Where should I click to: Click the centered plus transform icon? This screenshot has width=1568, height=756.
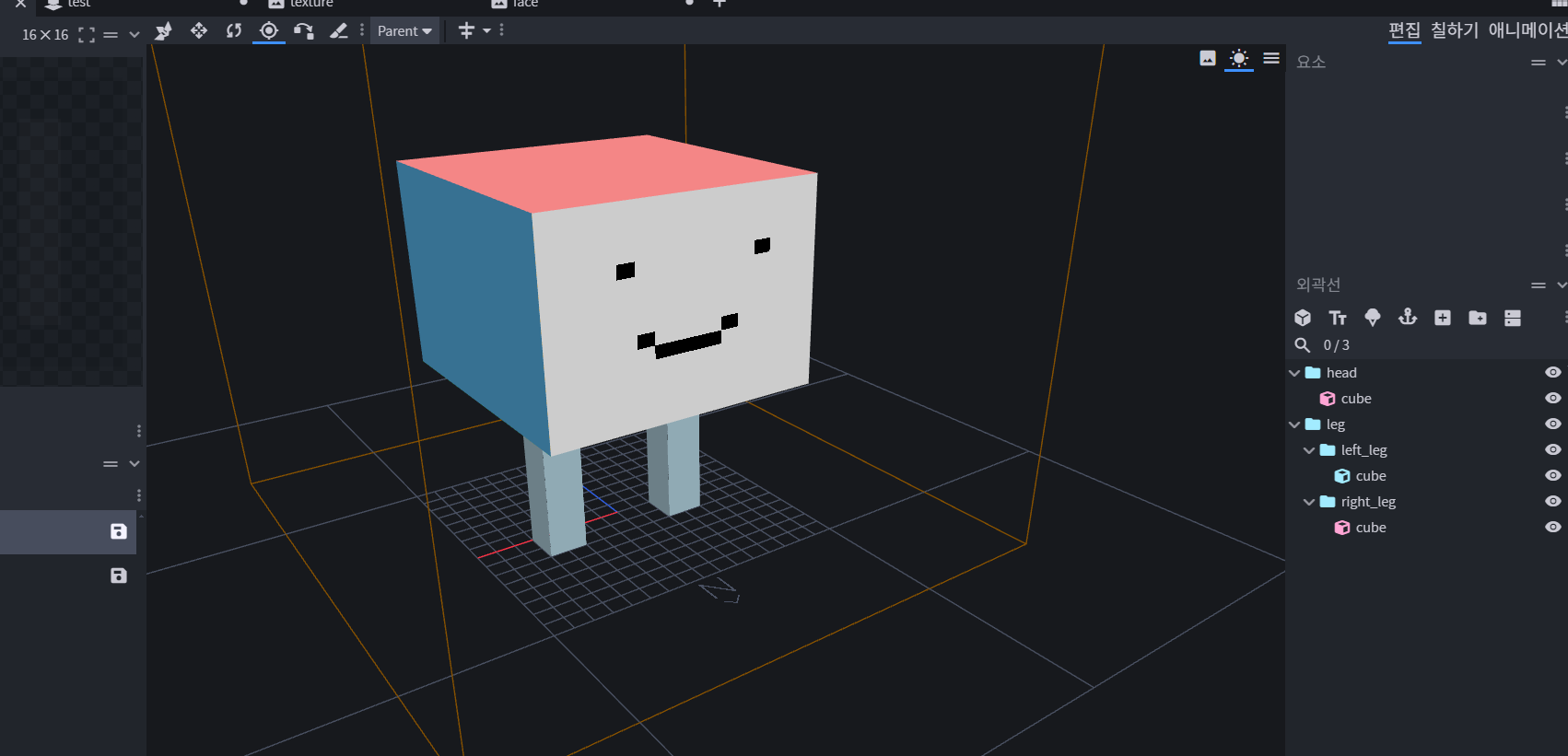[466, 31]
